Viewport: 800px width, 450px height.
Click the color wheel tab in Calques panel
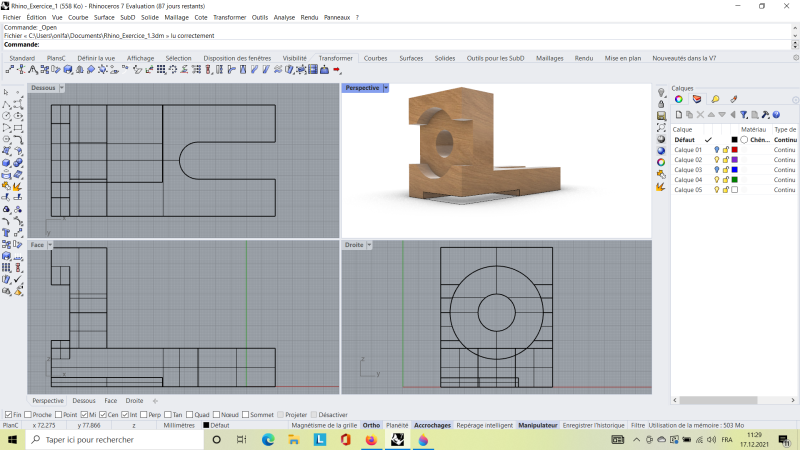click(678, 99)
